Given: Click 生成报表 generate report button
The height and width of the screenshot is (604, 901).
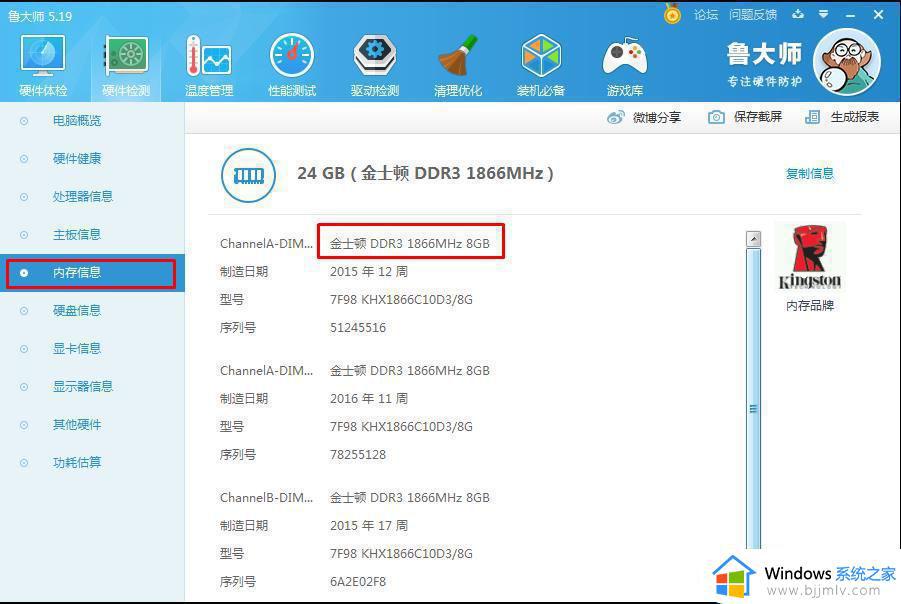Looking at the screenshot, I should pos(842,117).
